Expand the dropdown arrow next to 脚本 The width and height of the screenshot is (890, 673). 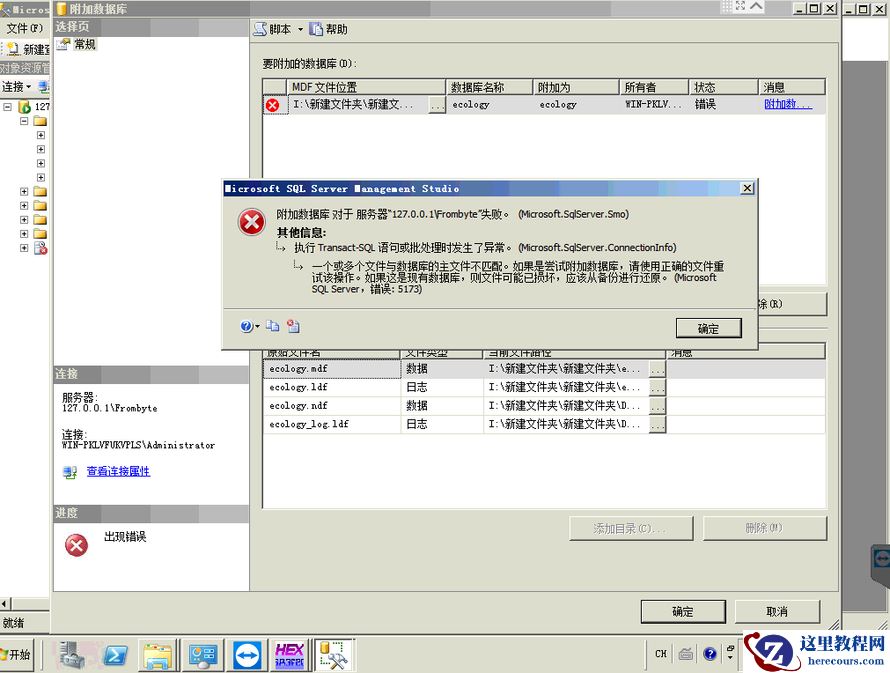pos(300,30)
